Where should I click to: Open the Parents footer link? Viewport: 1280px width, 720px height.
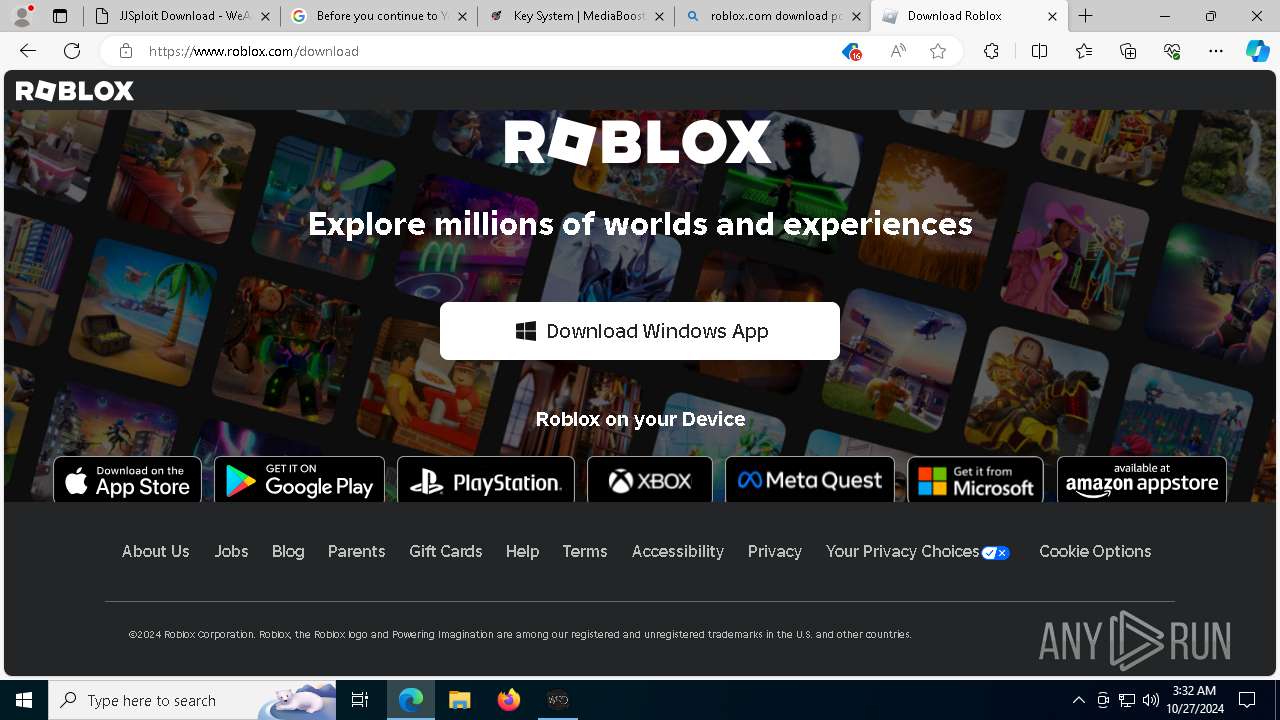(356, 552)
